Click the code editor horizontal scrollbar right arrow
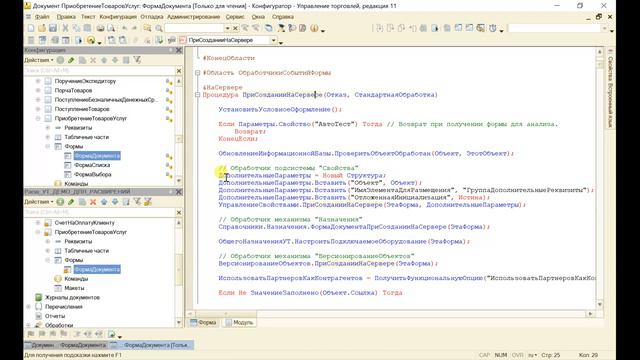 590,314
